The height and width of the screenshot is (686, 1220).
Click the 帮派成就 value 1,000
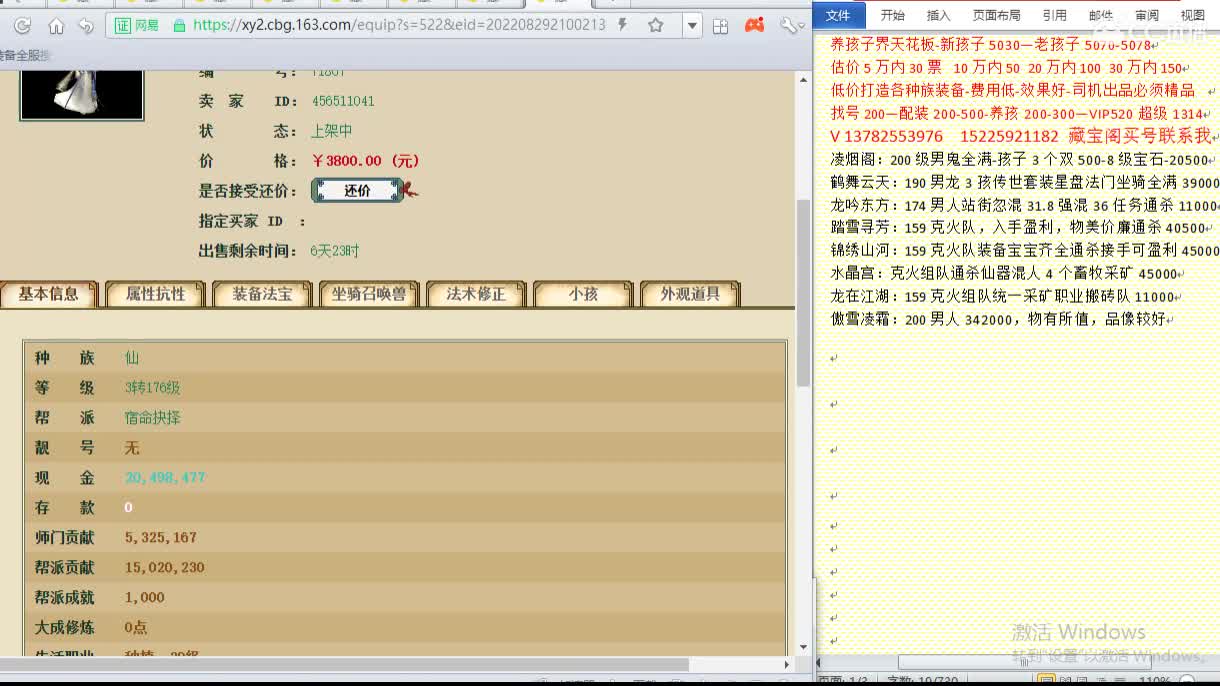[145, 598]
